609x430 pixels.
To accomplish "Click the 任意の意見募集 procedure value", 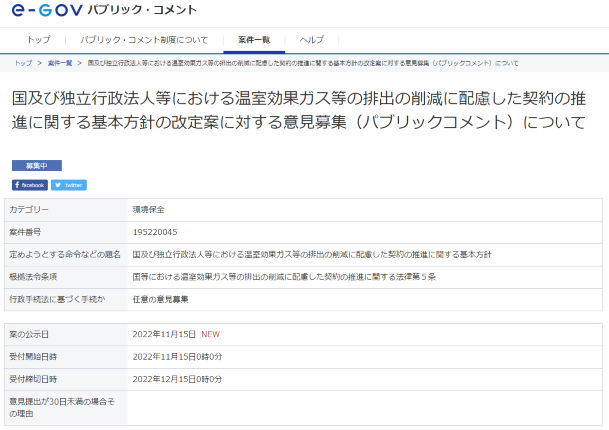I will point(160,298).
